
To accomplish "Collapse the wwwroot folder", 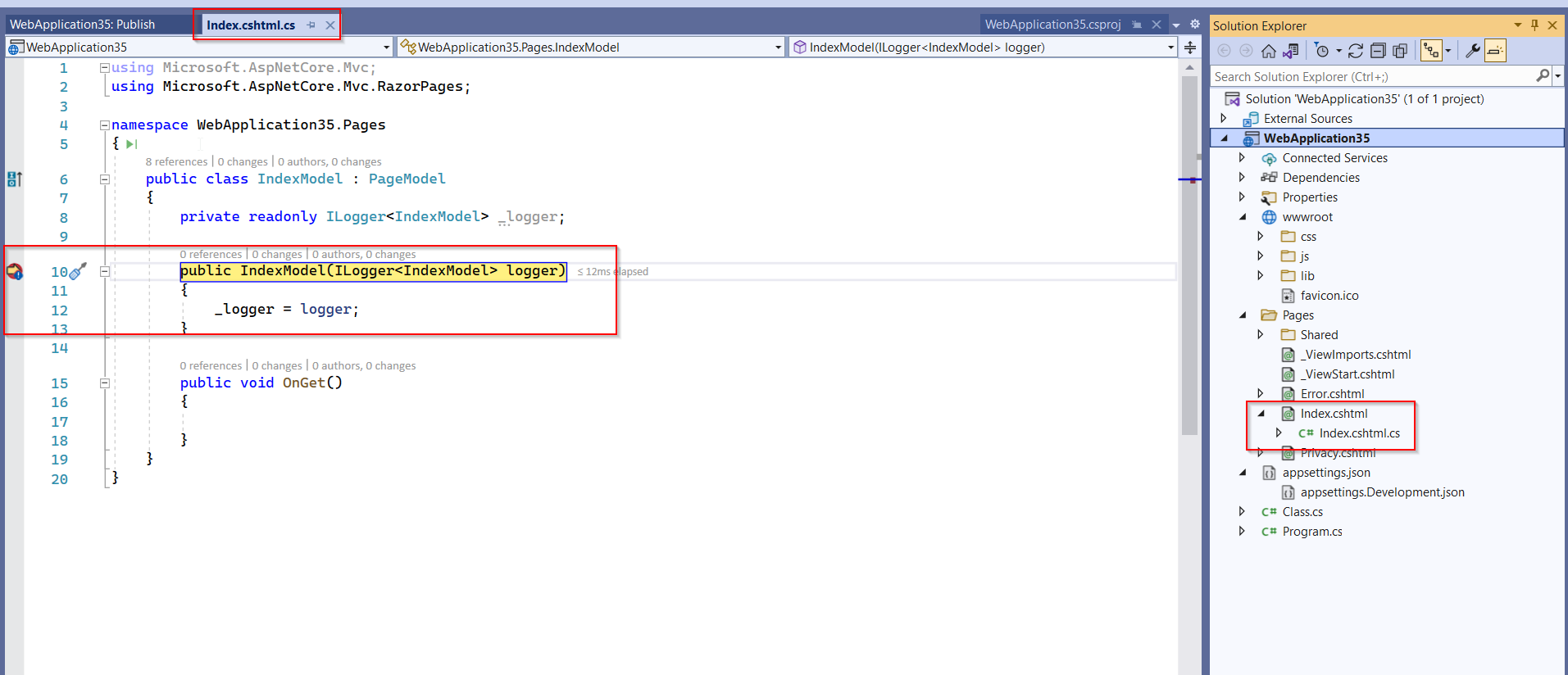I will pyautogui.click(x=1243, y=217).
